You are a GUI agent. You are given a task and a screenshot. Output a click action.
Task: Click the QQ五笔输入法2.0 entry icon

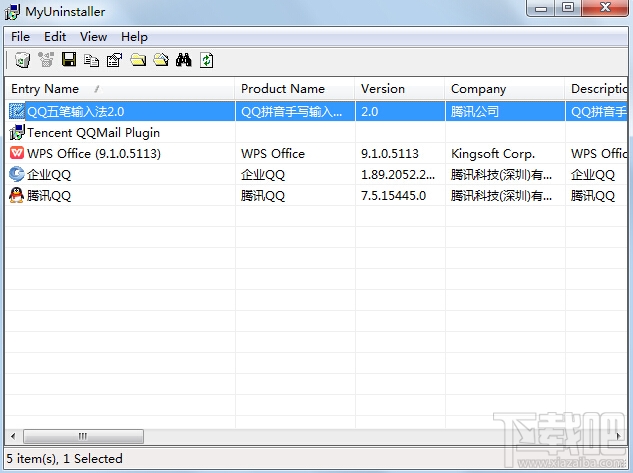17,111
